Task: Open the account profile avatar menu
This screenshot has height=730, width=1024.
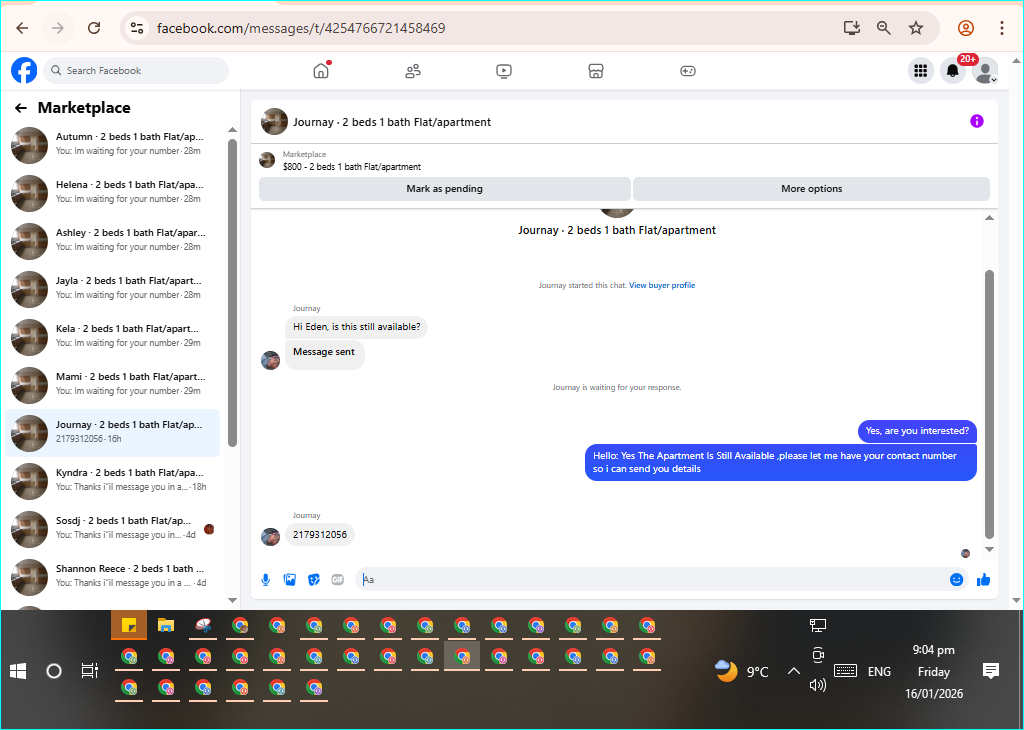Action: (985, 71)
